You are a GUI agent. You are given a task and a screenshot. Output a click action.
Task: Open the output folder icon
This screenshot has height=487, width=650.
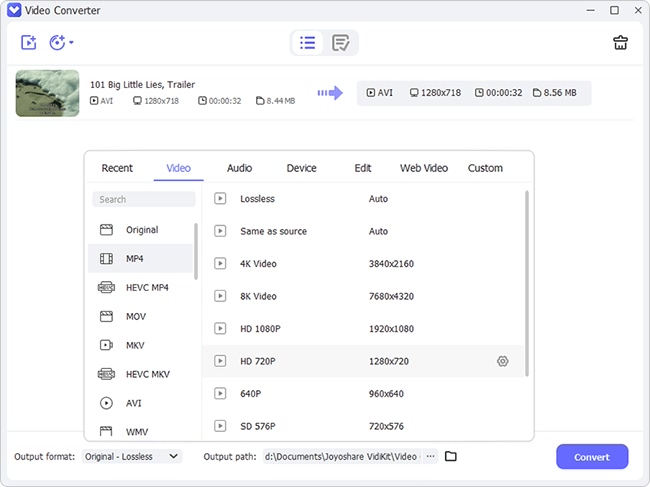coord(451,456)
